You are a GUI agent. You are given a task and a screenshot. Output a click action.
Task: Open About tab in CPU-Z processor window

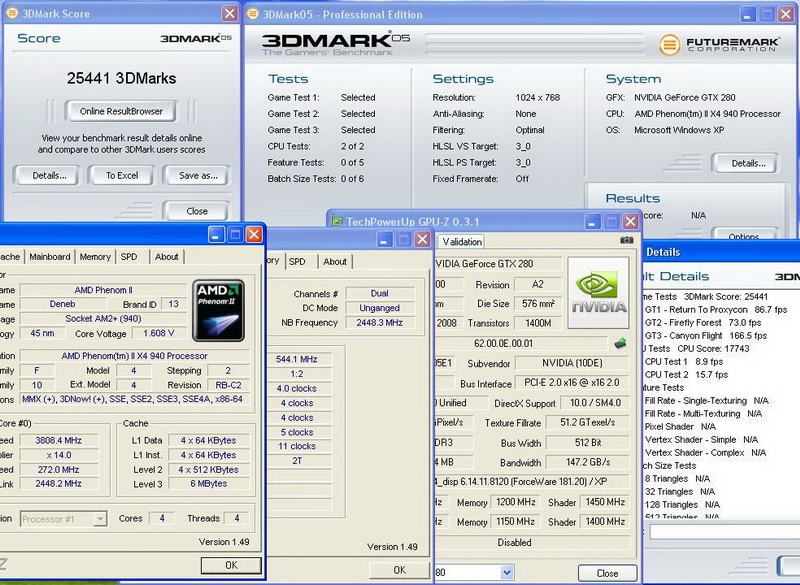click(x=167, y=257)
